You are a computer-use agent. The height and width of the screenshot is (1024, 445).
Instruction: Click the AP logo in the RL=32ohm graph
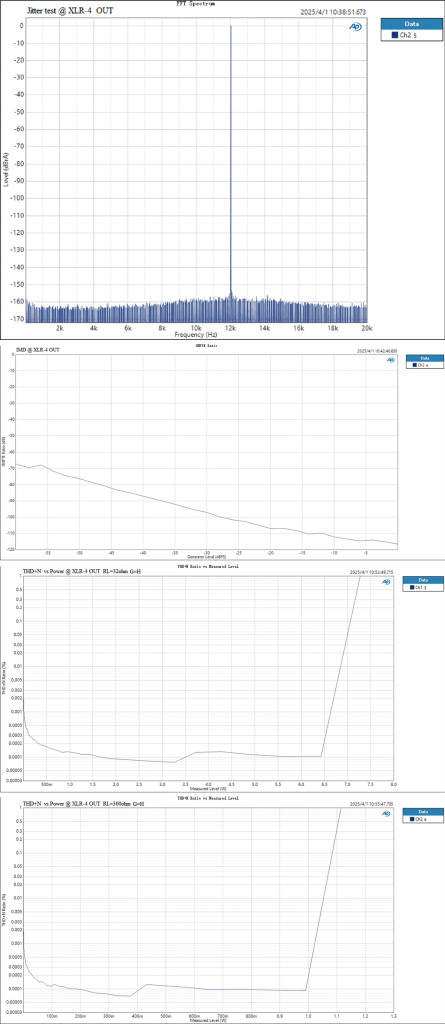click(386, 582)
